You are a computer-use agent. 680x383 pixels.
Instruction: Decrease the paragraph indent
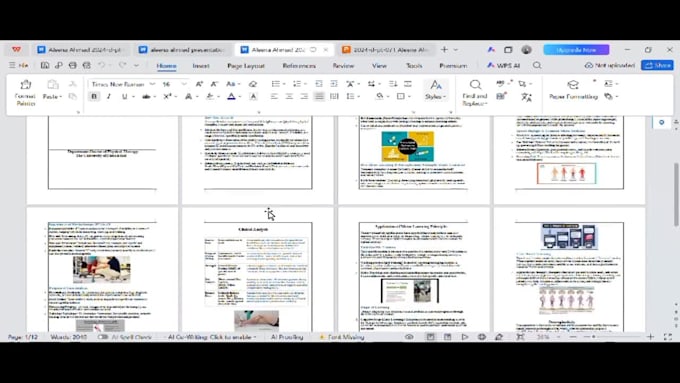(319, 84)
